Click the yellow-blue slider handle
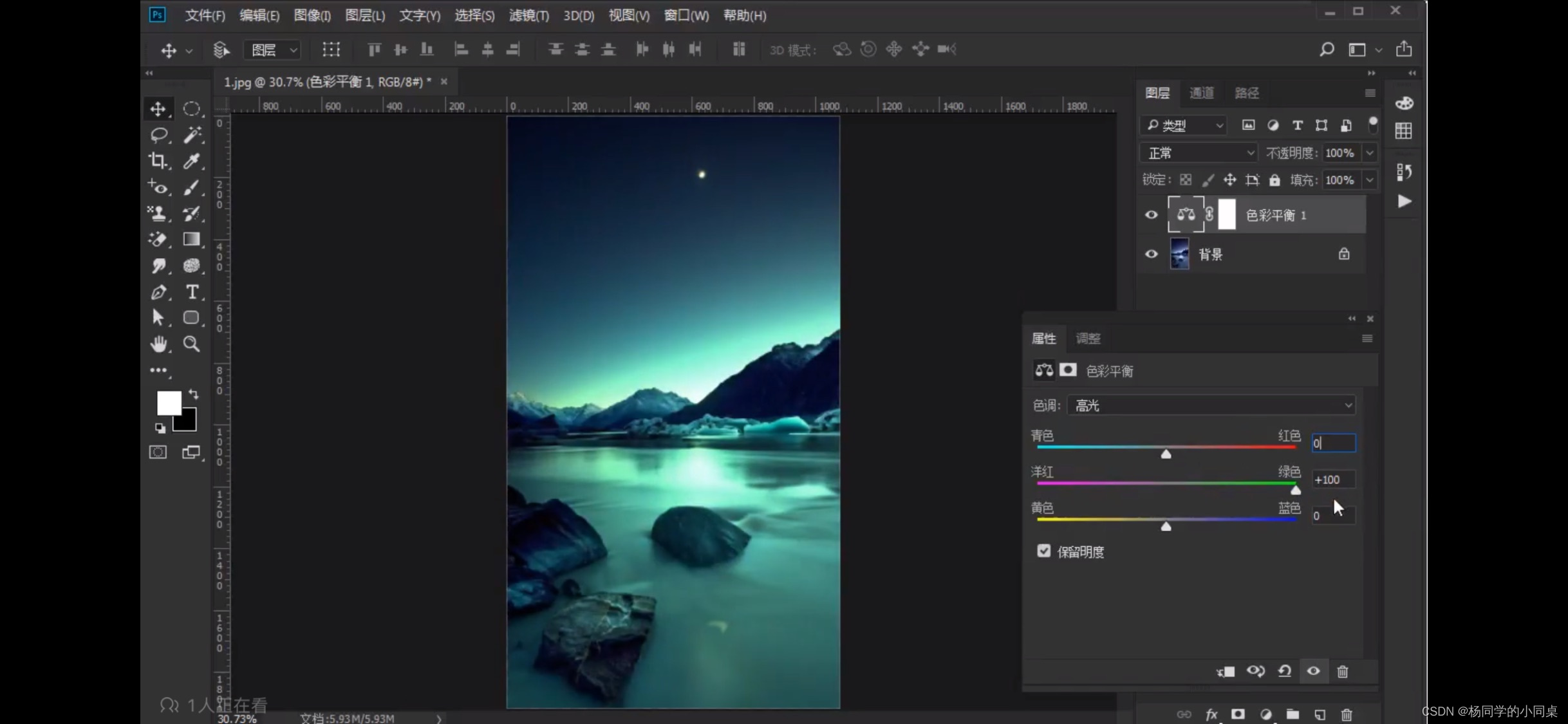Screen dimensions: 1568x724 1166,526
